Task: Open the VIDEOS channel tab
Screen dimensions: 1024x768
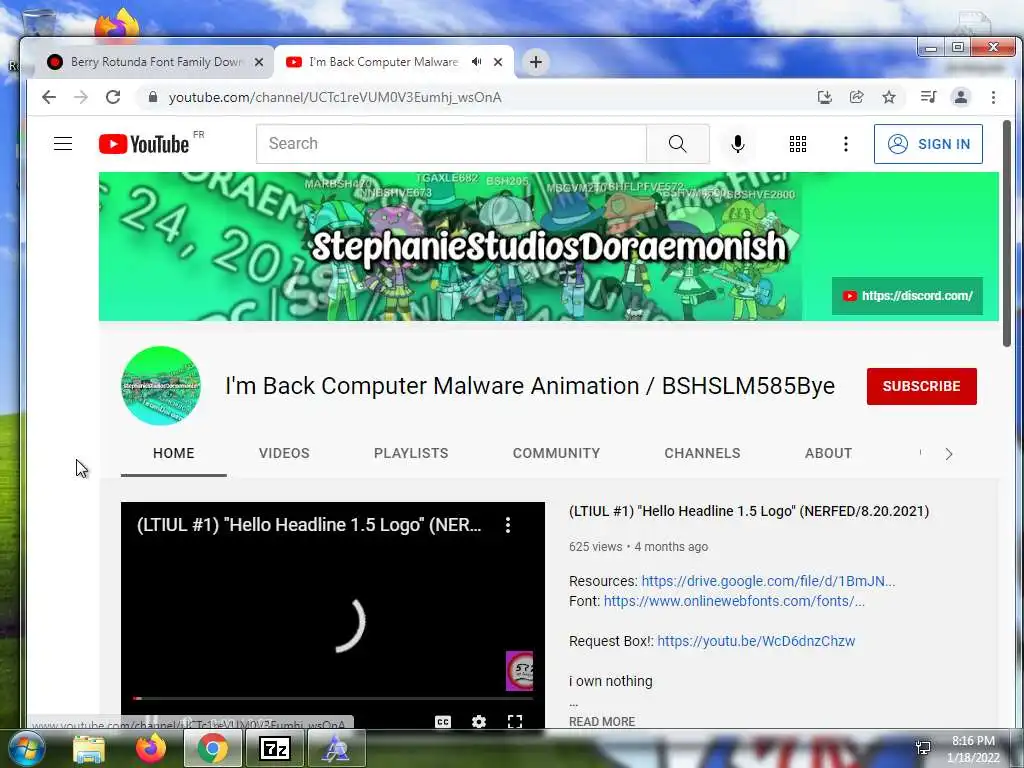Action: [284, 453]
